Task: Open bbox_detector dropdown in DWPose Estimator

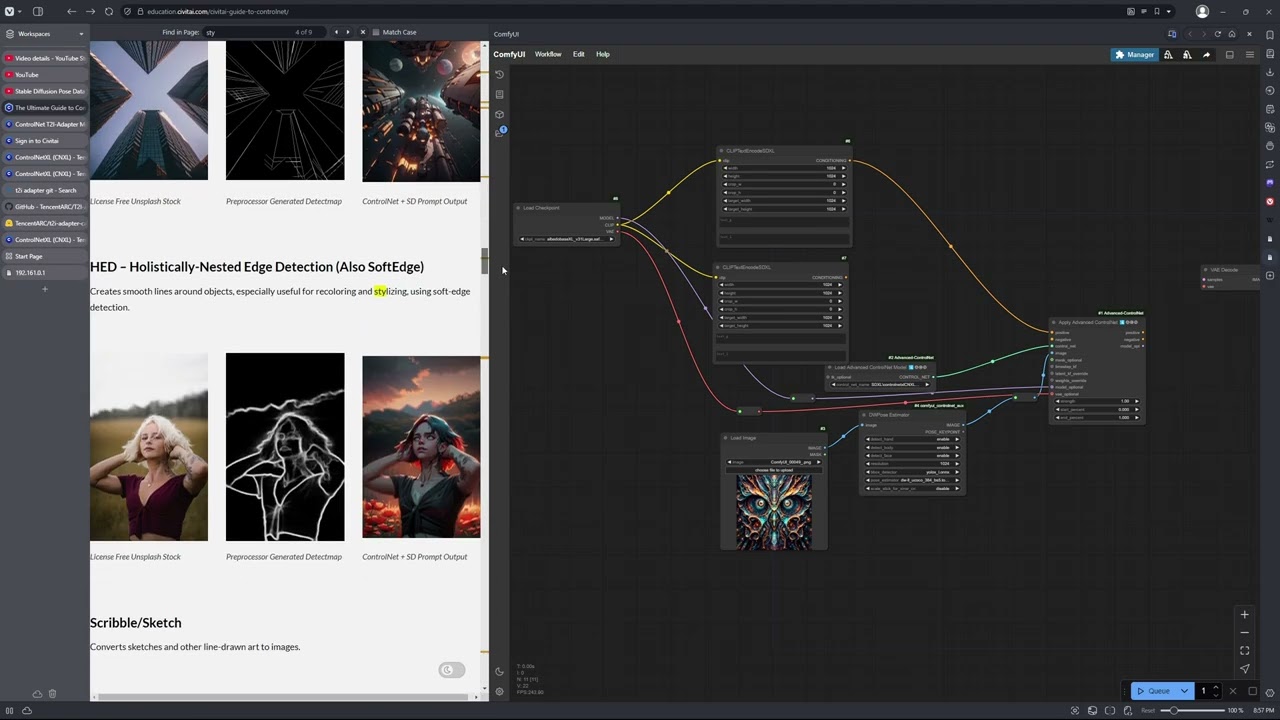Action: (x=913, y=472)
